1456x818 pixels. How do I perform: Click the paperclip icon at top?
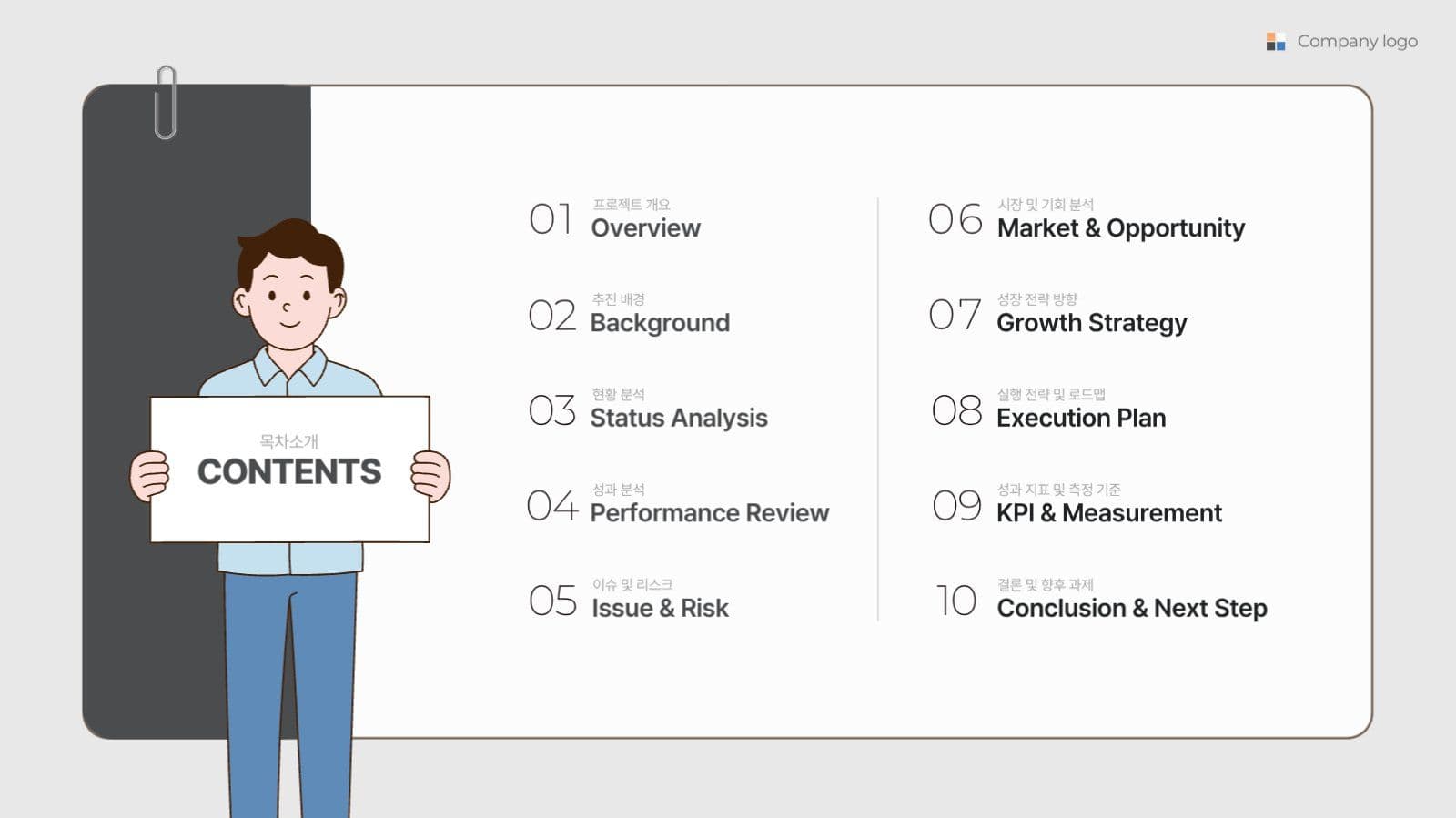(x=166, y=102)
